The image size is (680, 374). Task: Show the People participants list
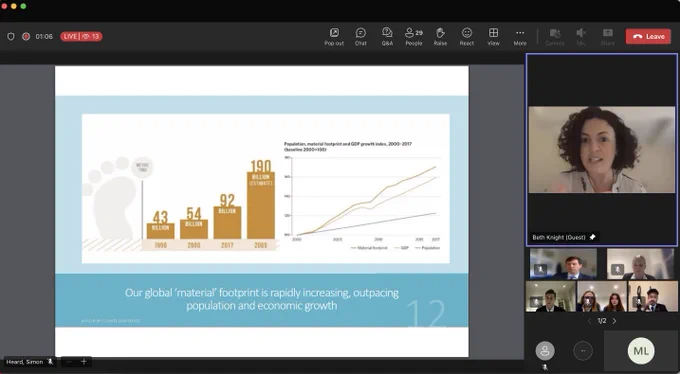[x=414, y=36]
